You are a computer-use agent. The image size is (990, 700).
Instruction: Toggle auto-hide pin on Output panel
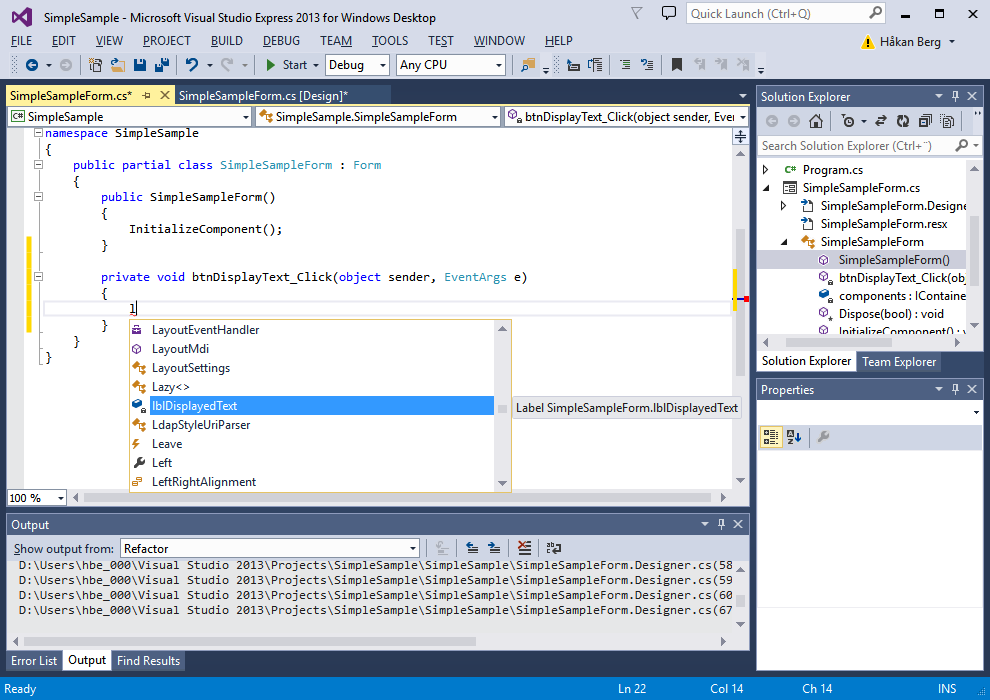(x=722, y=524)
